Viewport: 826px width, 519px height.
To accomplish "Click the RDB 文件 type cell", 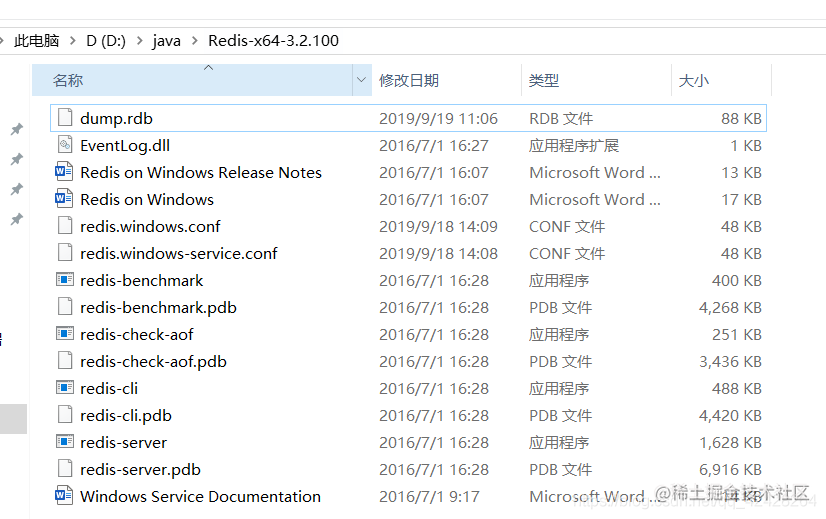I will [x=561, y=119].
